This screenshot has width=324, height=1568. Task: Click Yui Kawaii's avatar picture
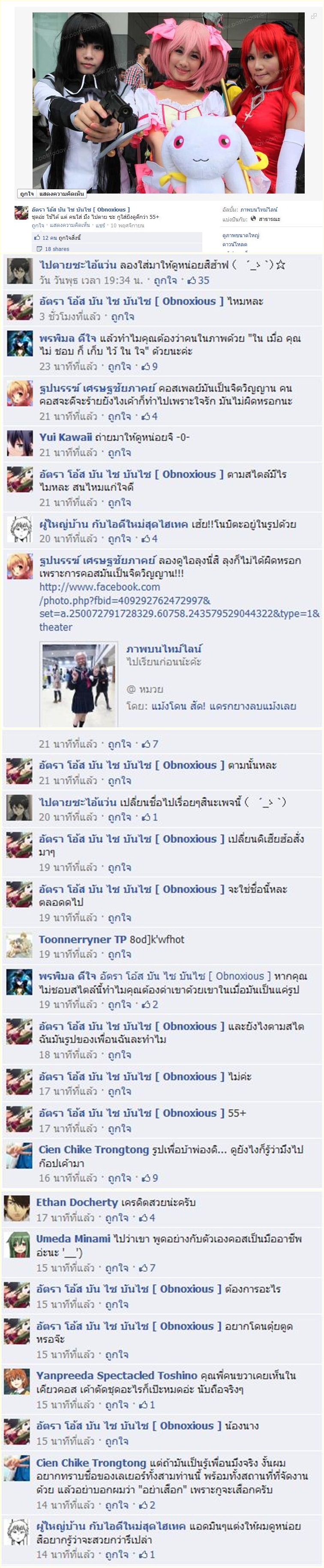tap(19, 444)
